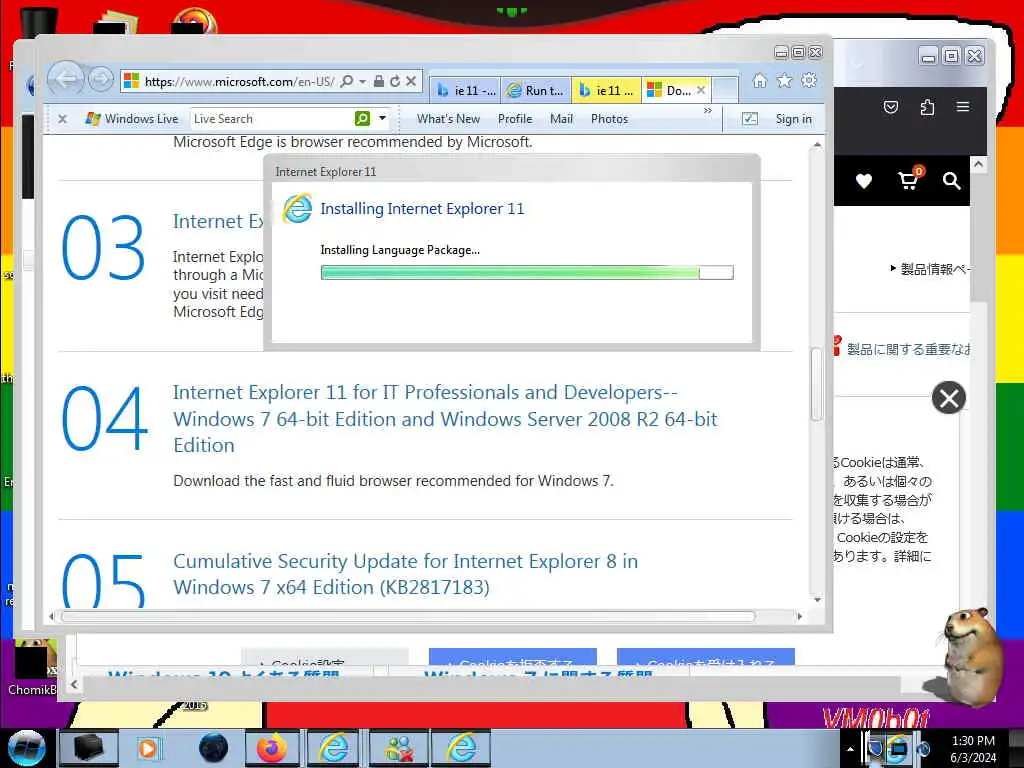1024x768 pixels.
Task: Switch to the first 'ie 11 -...' tab
Action: (x=466, y=90)
